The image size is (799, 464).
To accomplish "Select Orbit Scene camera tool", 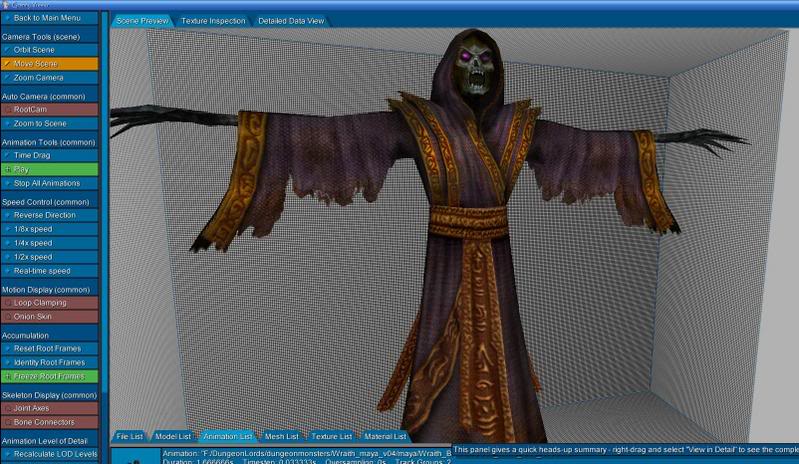I will (x=49, y=50).
